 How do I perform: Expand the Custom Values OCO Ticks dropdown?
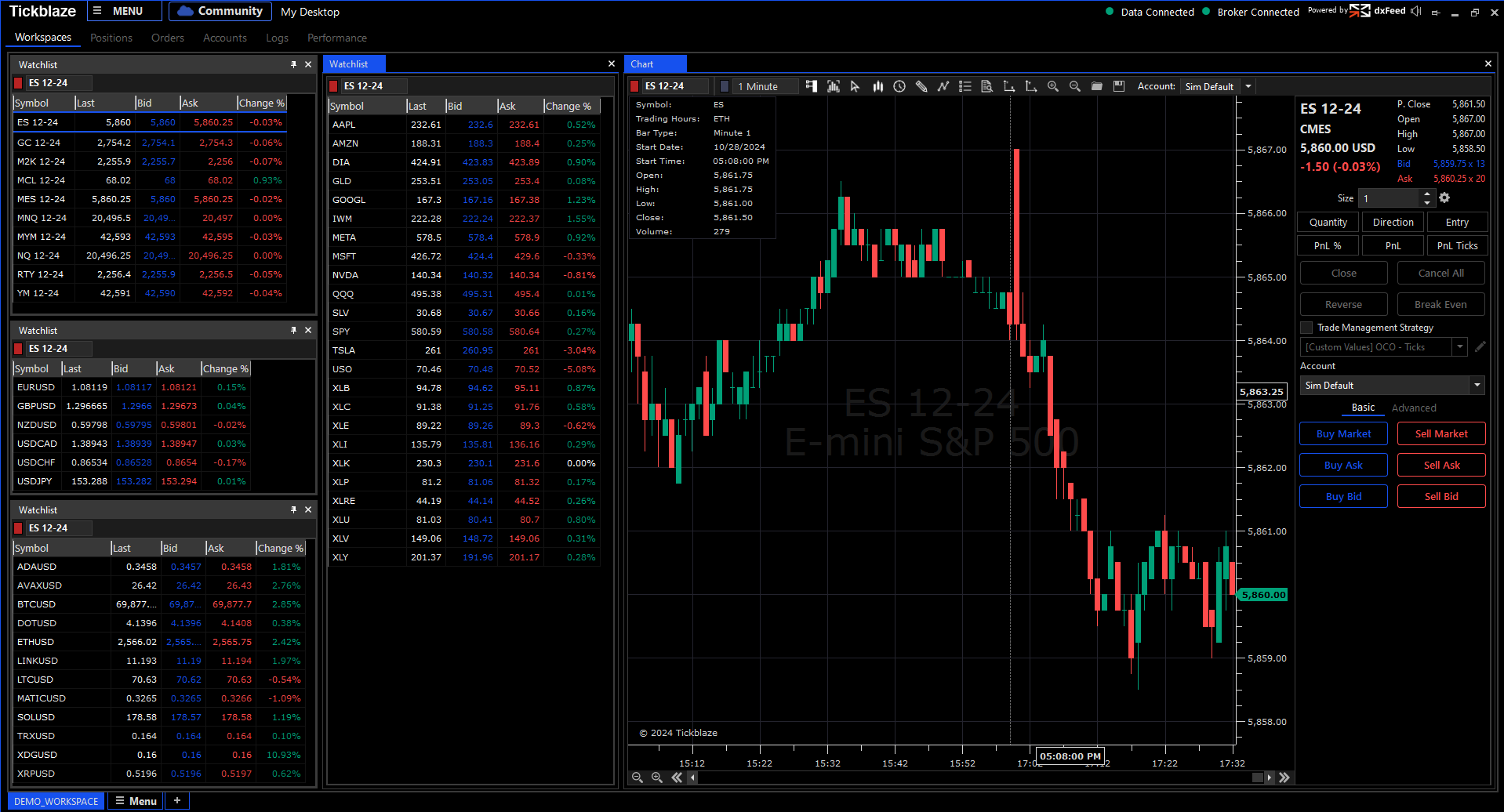pyautogui.click(x=1460, y=346)
